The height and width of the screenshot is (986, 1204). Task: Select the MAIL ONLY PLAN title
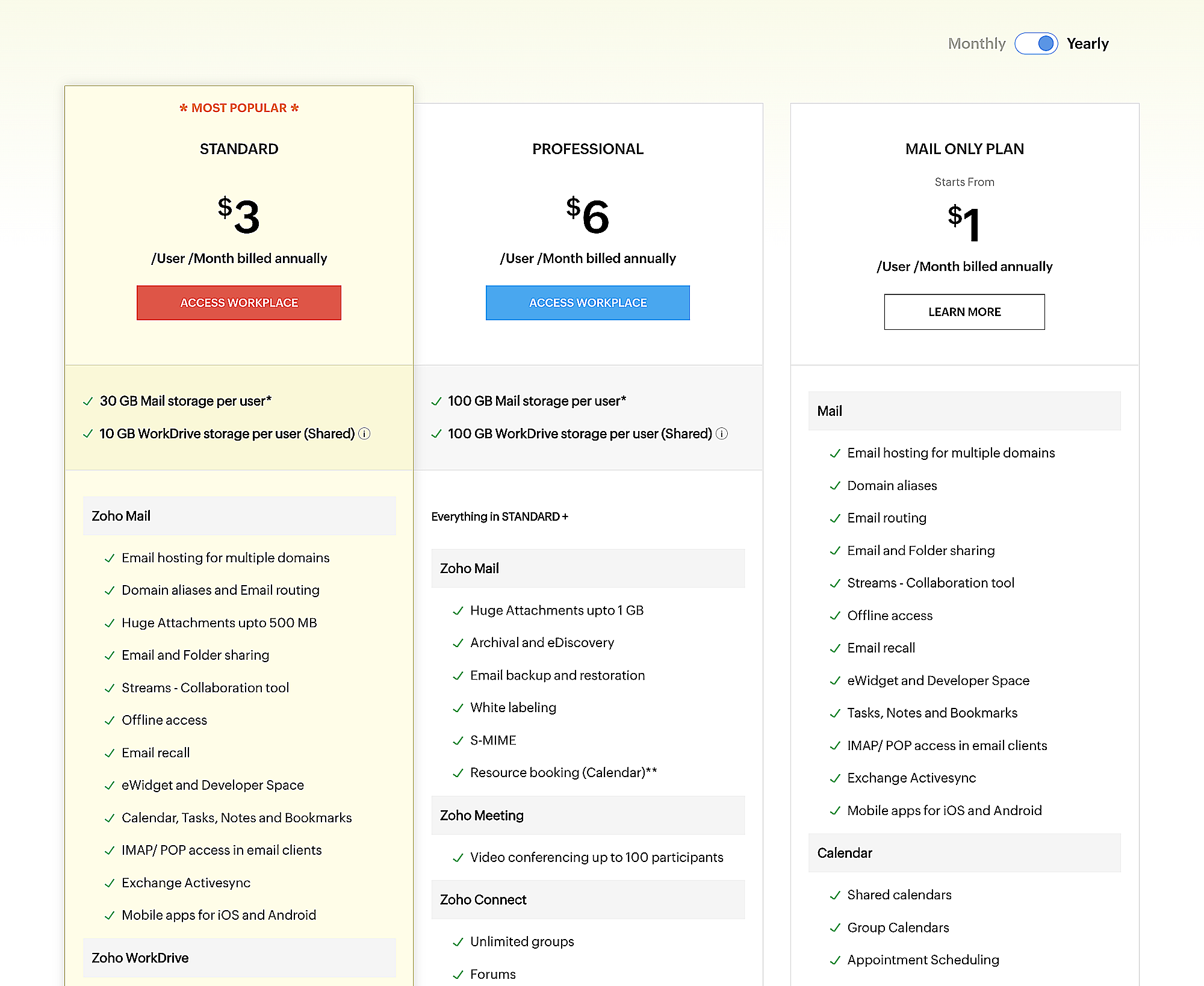click(x=964, y=149)
